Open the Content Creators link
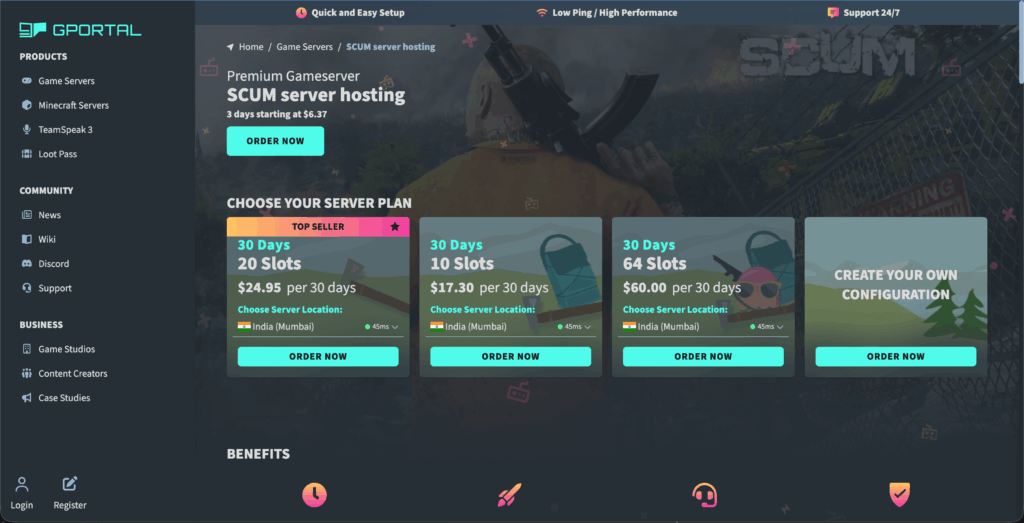Image resolution: width=1024 pixels, height=523 pixels. 73,373
